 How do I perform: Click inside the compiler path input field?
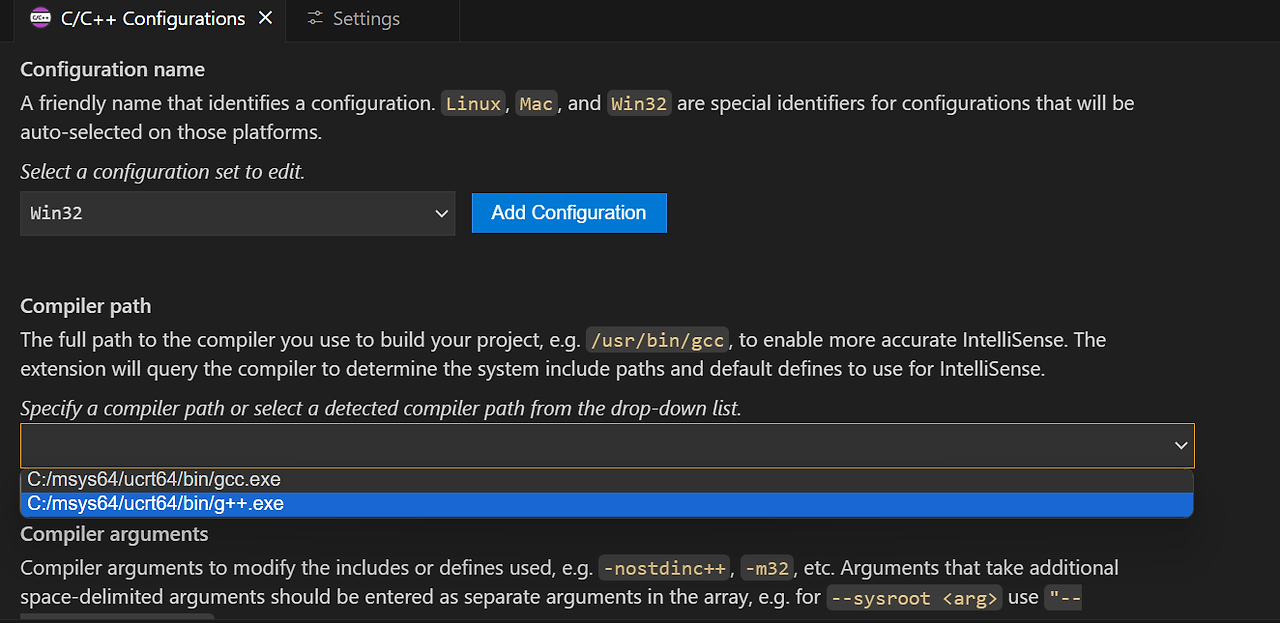point(607,445)
